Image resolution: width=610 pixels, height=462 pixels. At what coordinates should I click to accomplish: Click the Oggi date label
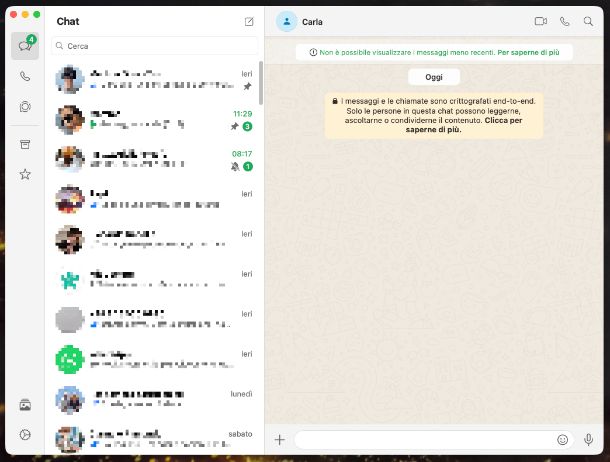pyautogui.click(x=434, y=77)
